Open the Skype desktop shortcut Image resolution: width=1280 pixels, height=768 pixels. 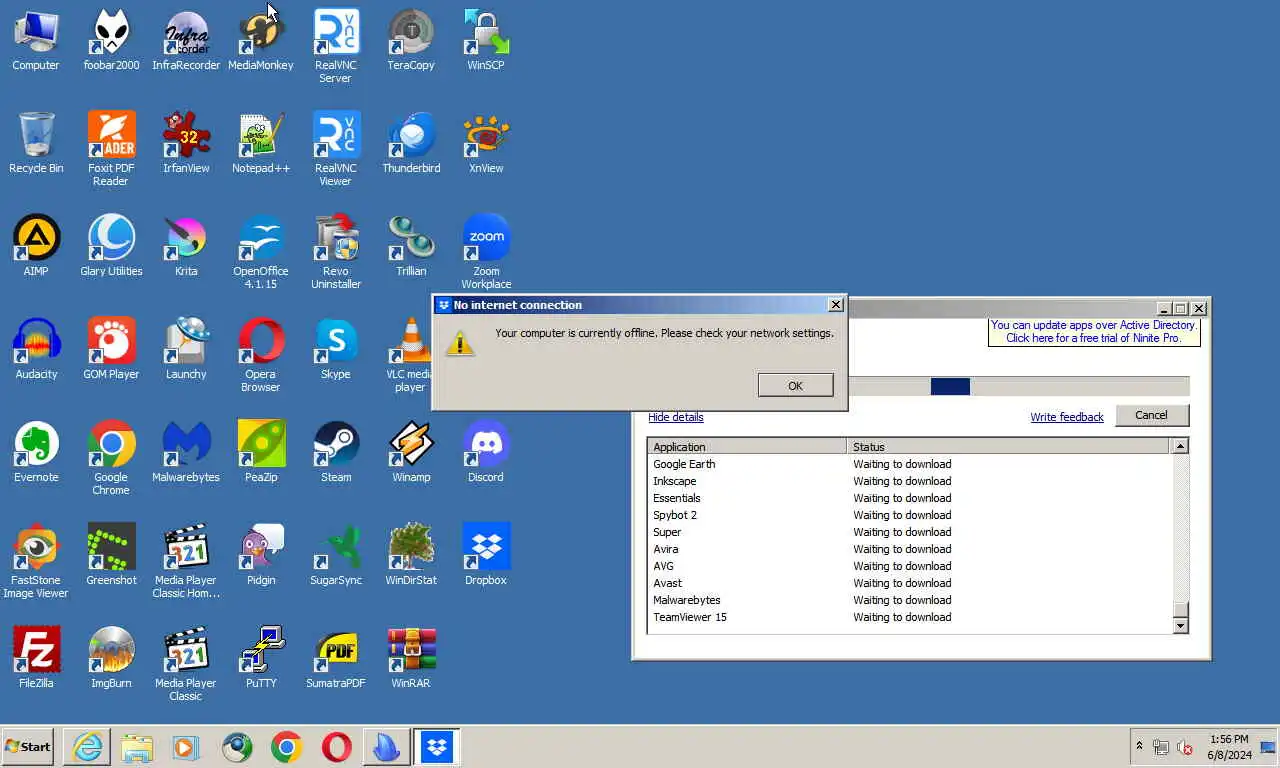336,349
